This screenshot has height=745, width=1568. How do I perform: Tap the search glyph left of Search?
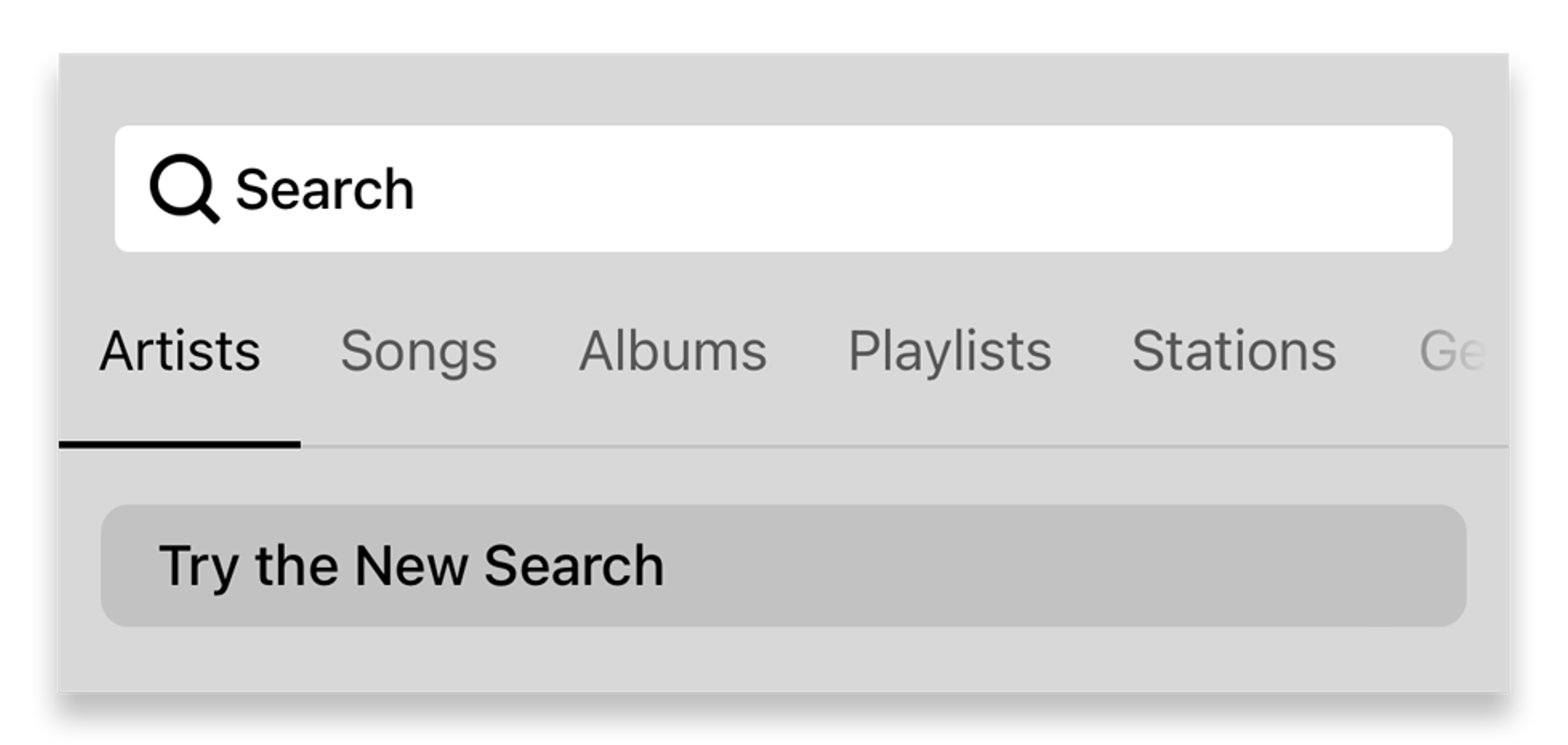[184, 188]
